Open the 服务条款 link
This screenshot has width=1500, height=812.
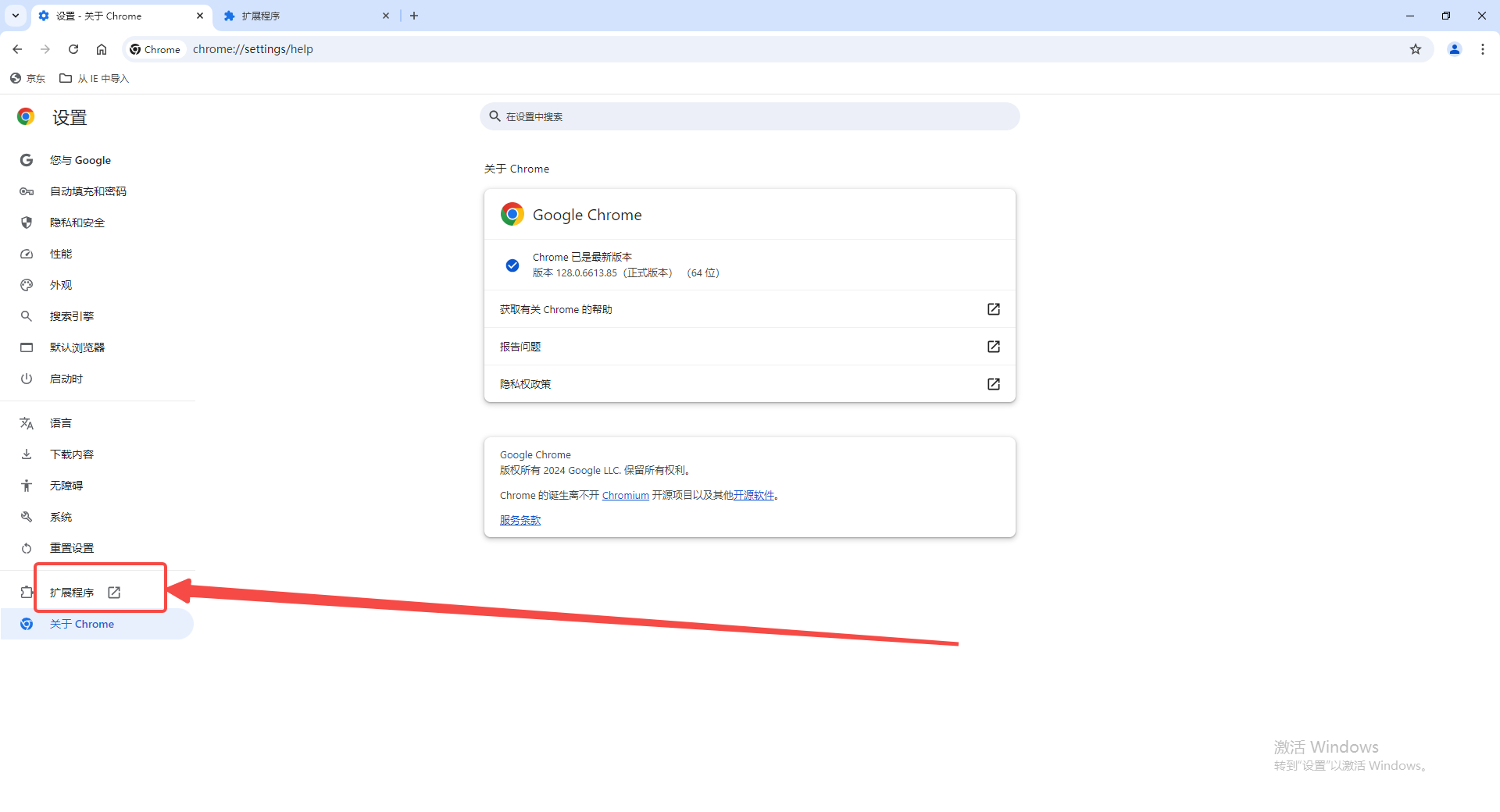pyautogui.click(x=520, y=521)
